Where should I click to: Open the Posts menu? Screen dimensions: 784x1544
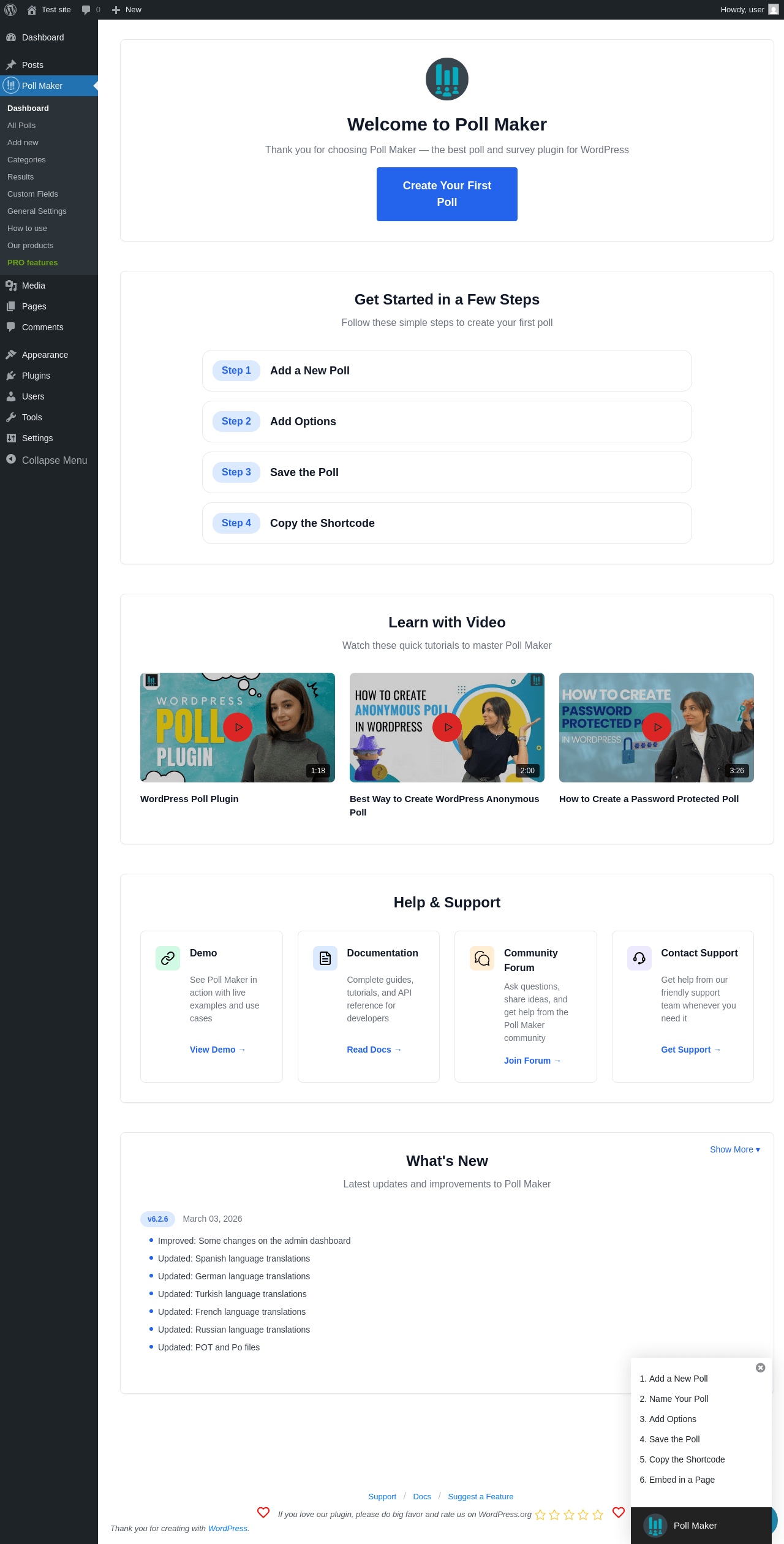tap(49, 65)
